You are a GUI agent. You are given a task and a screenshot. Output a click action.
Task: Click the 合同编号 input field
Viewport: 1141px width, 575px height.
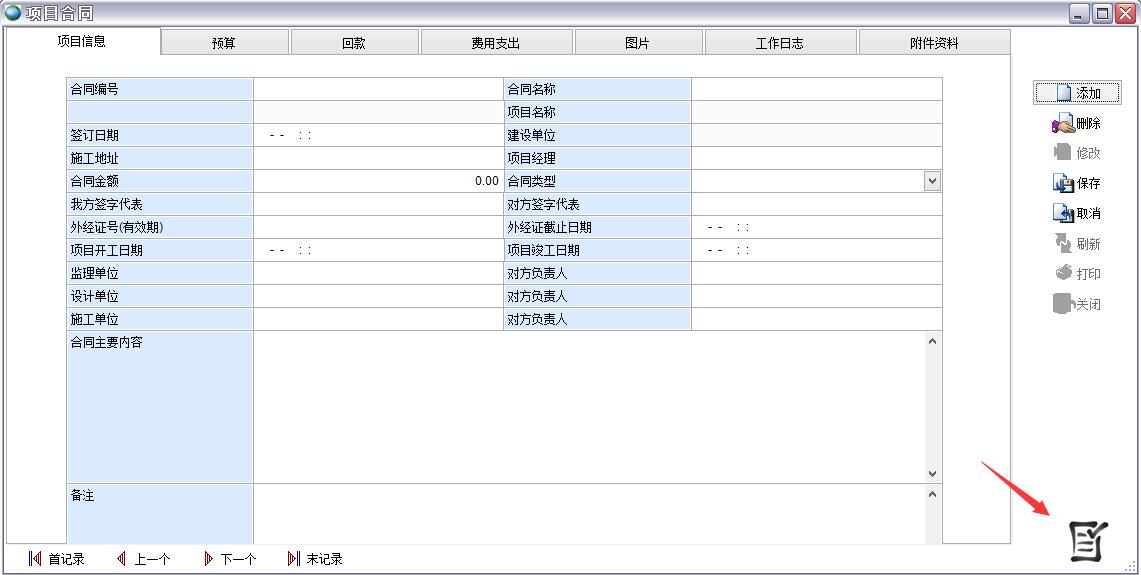pyautogui.click(x=378, y=90)
